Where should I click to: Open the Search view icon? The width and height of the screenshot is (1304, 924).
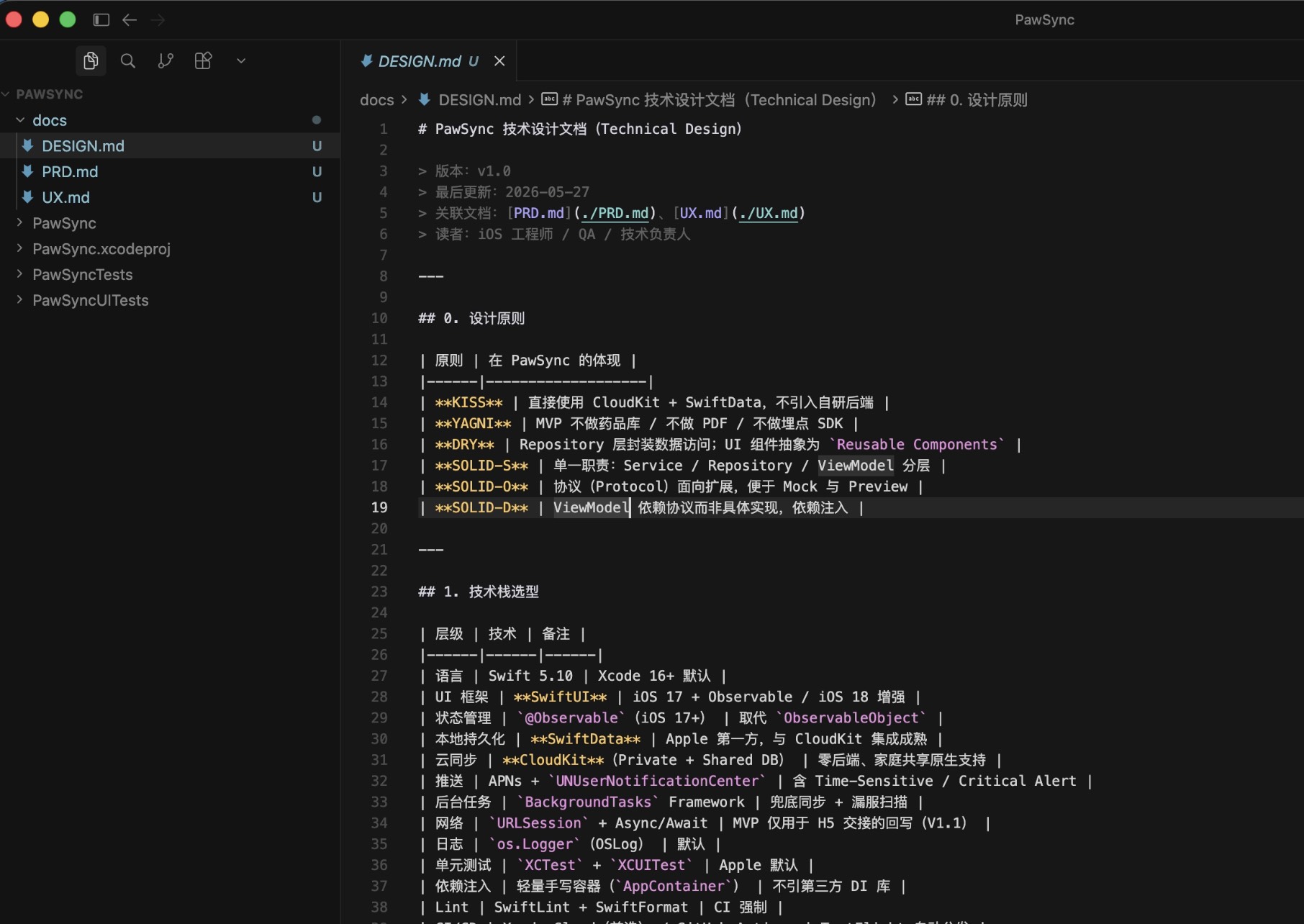(128, 61)
